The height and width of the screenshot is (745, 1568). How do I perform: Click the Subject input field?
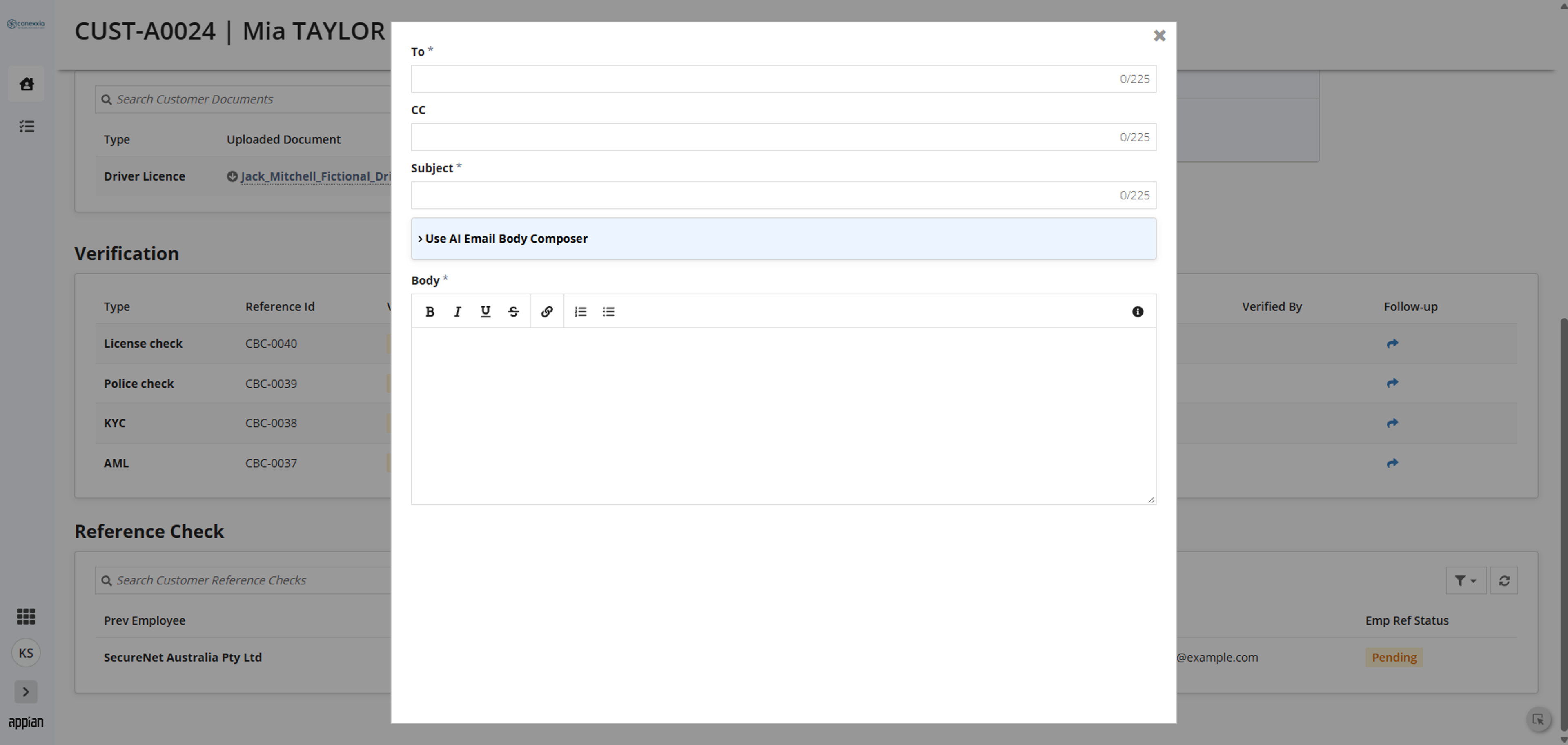tap(784, 195)
